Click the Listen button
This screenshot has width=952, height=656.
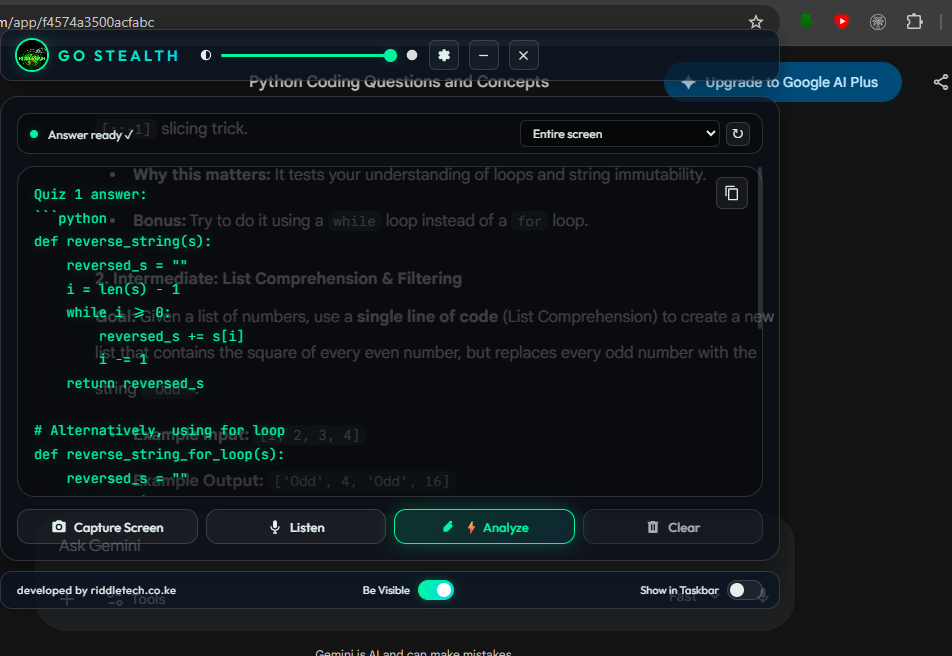[x=296, y=527]
